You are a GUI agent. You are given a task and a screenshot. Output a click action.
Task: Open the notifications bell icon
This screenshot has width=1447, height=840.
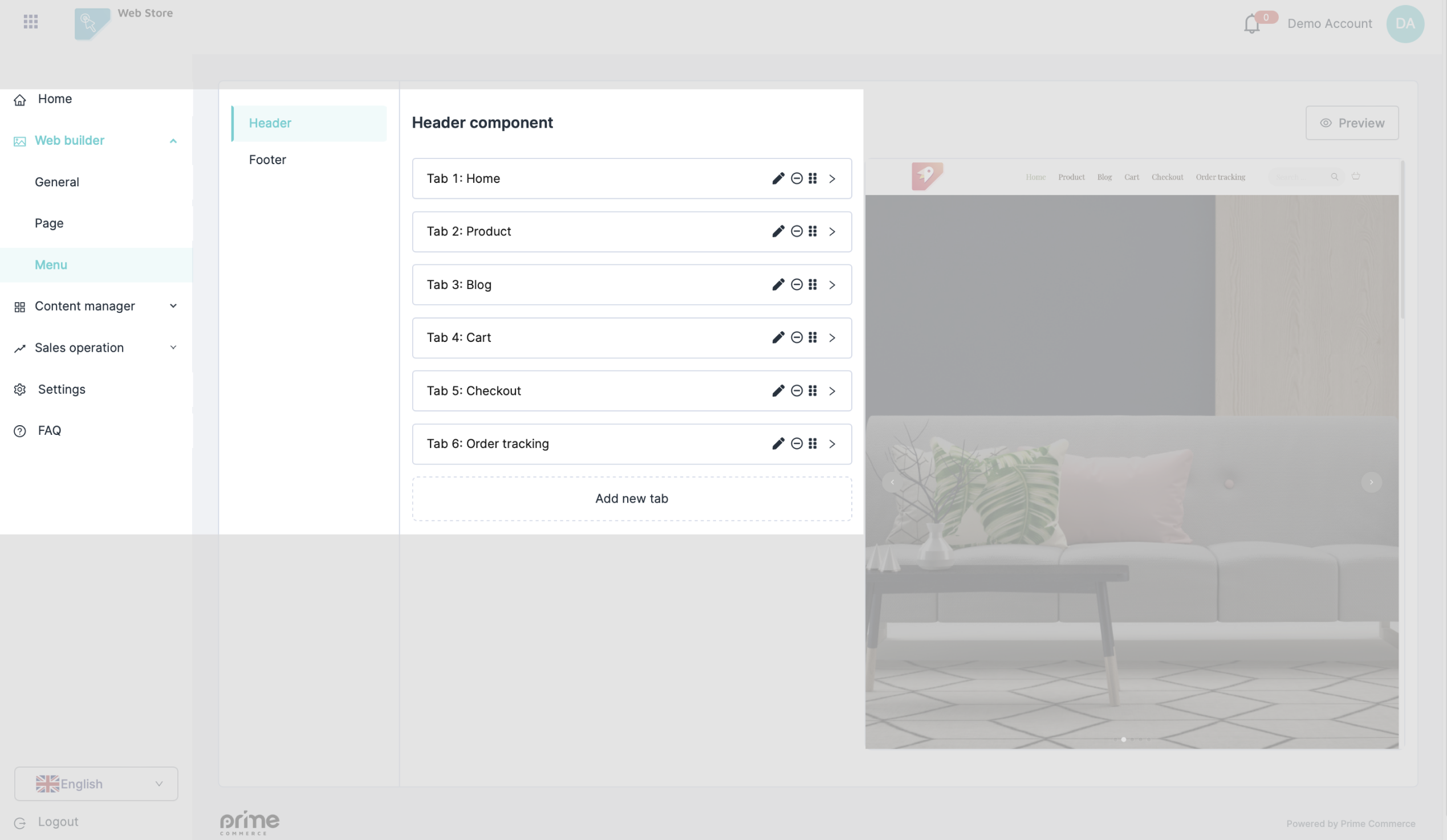click(x=1252, y=24)
